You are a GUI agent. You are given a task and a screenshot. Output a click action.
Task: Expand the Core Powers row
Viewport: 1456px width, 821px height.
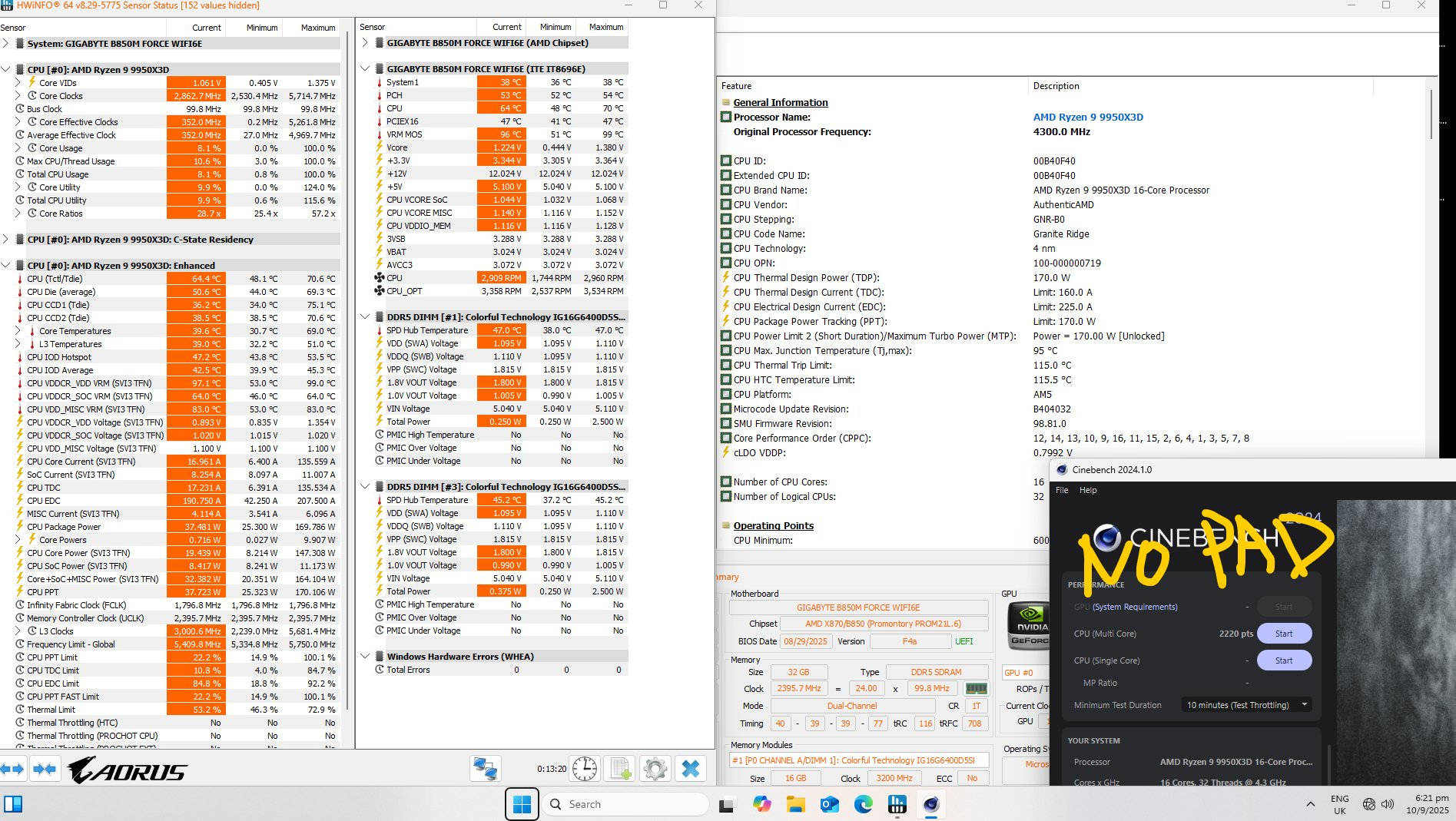[x=18, y=540]
